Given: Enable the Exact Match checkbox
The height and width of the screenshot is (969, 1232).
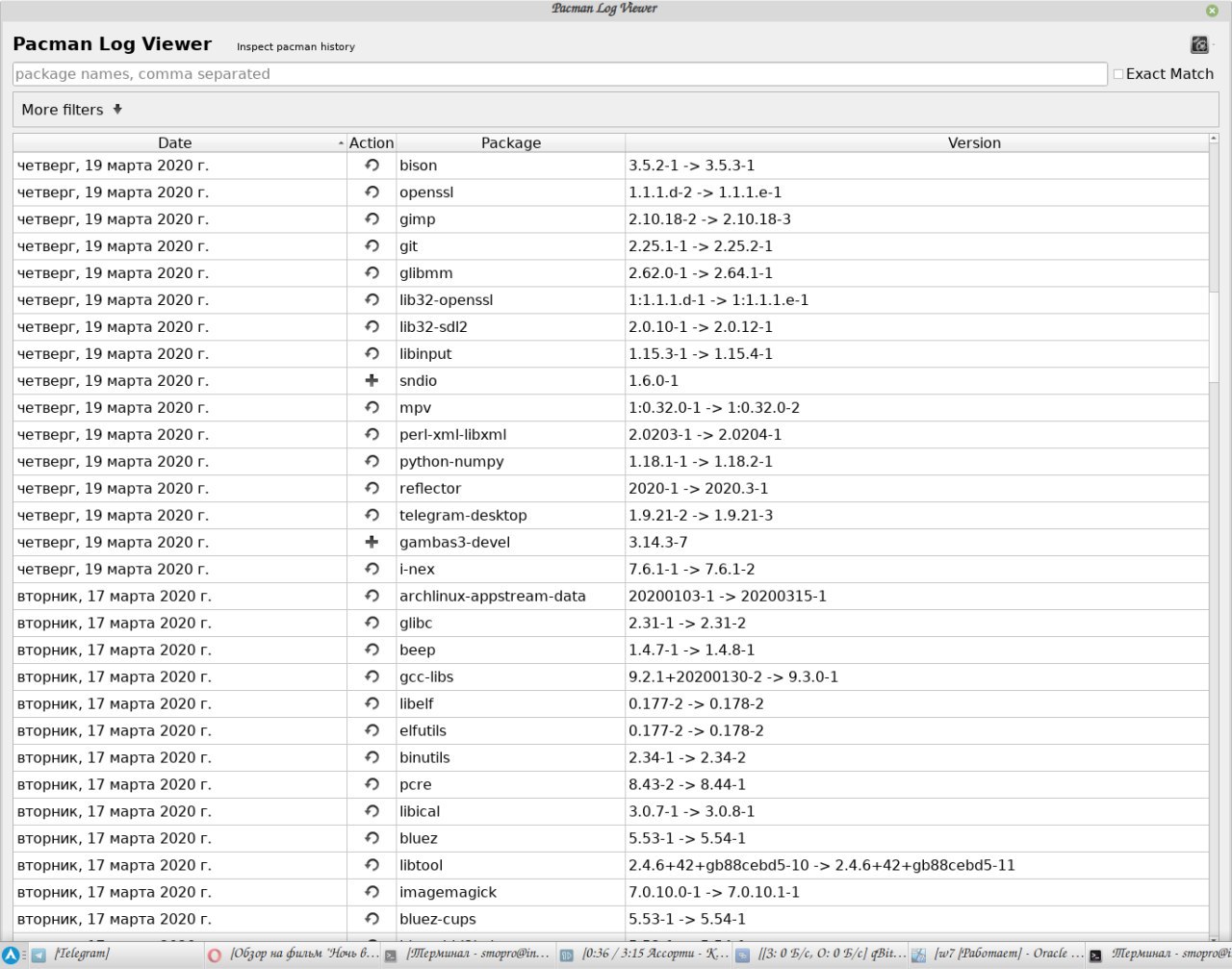Looking at the screenshot, I should click(x=1118, y=74).
